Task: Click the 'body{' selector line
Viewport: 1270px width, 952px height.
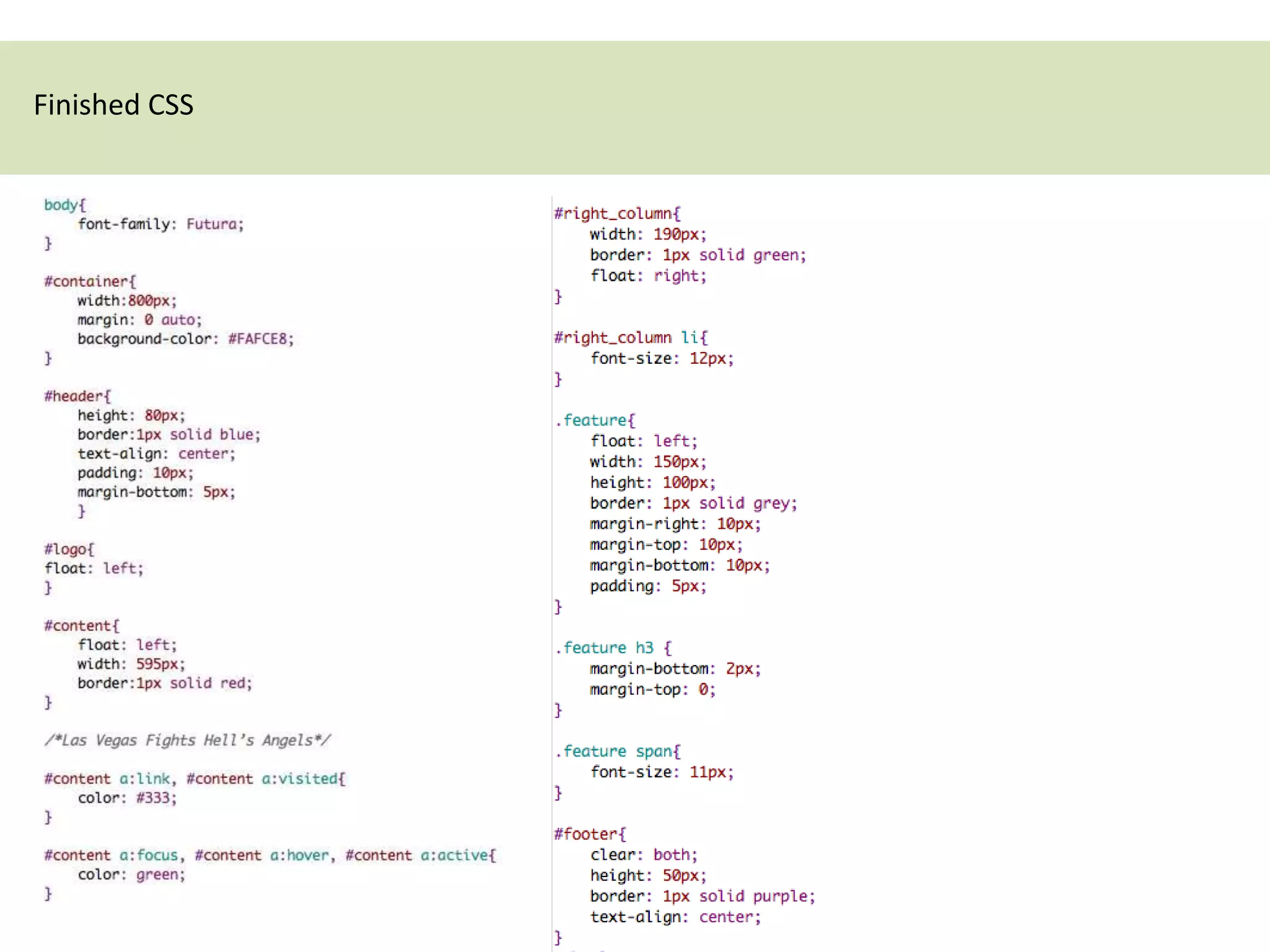Action: pos(65,205)
